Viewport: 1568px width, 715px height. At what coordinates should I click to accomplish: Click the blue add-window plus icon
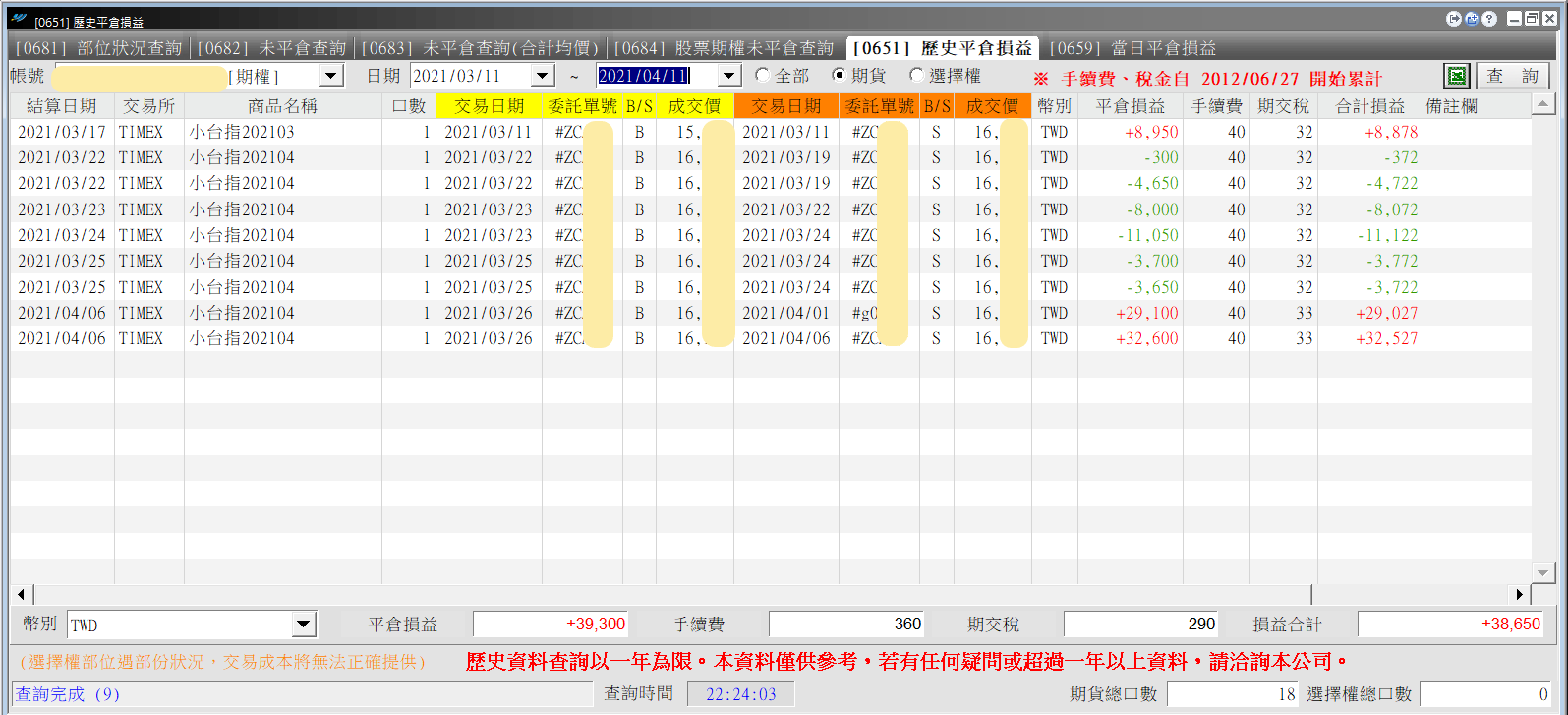pos(1472,19)
